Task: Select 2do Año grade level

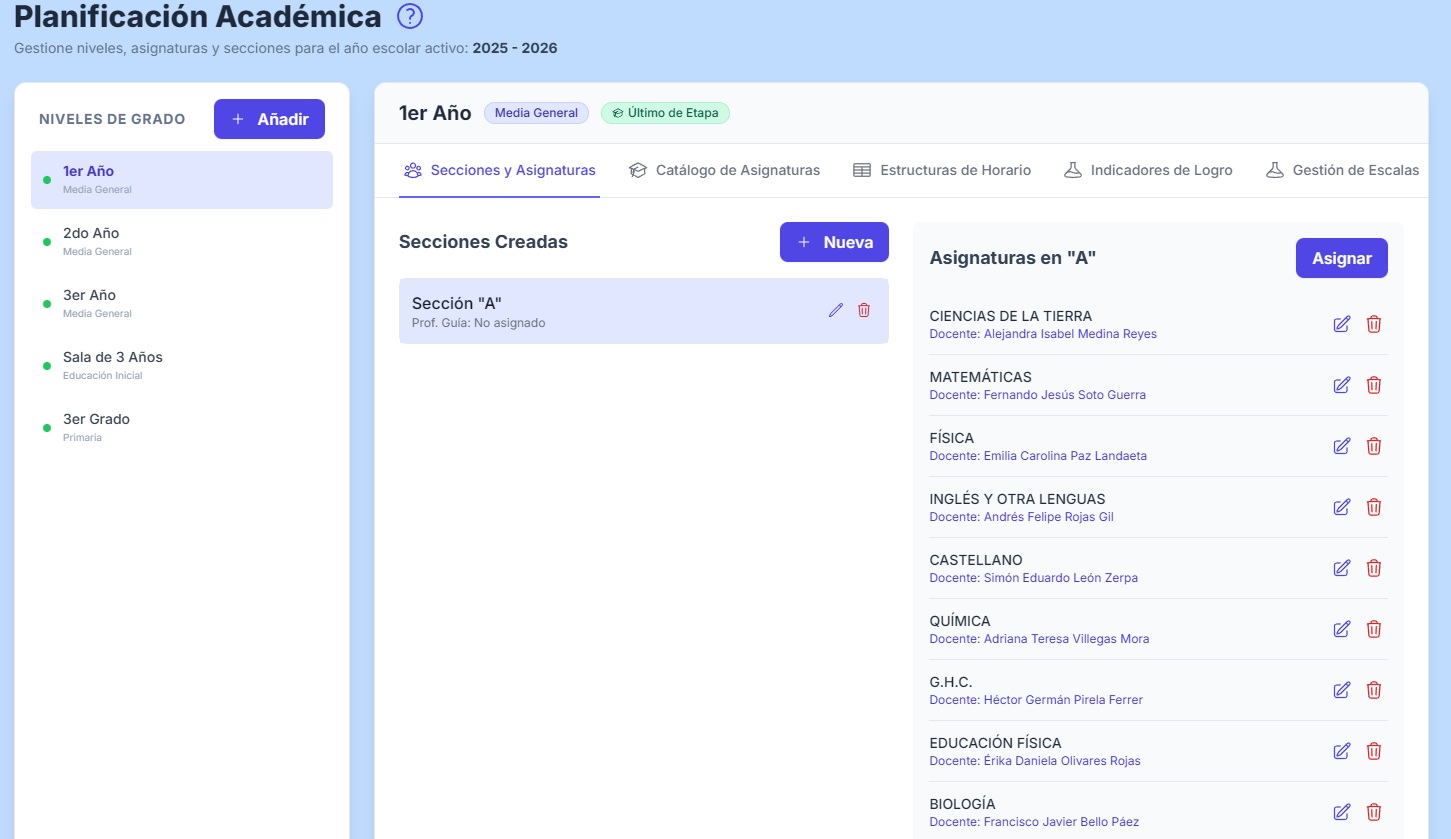Action: click(x=182, y=242)
